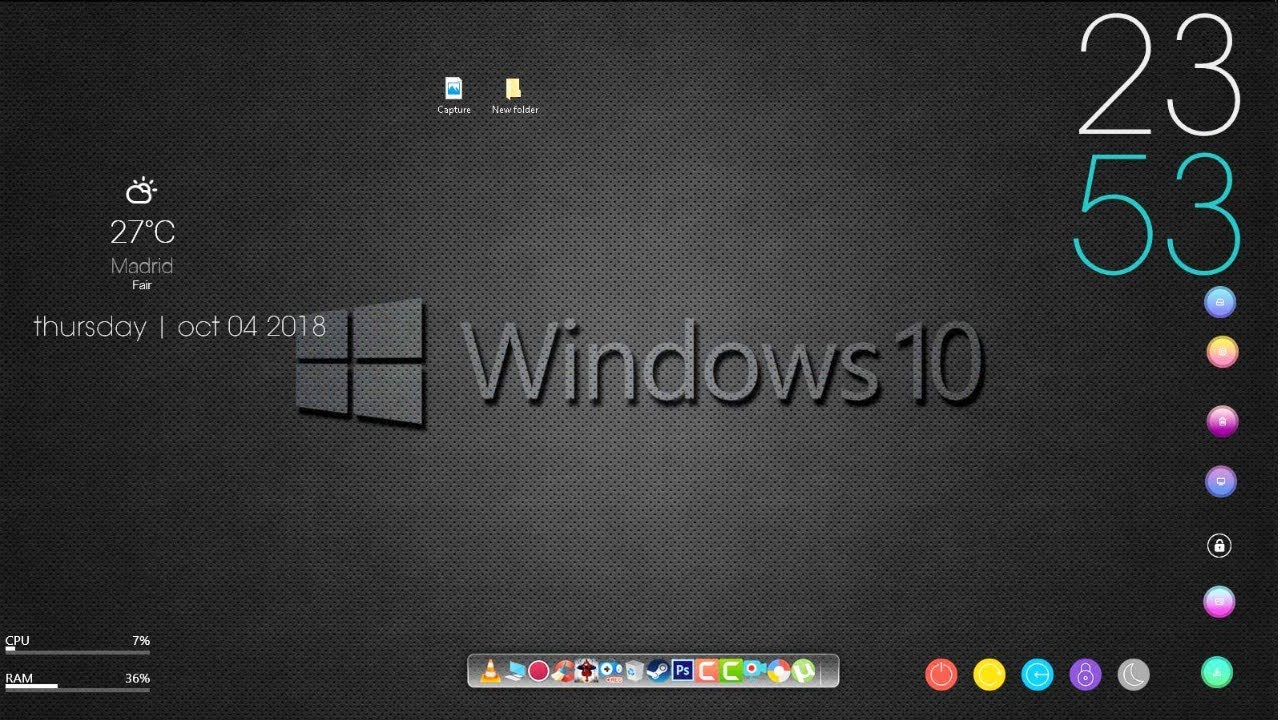1280x720 pixels.
Task: Click the blue-pink gradient orb with folder symbol
Action: pyautogui.click(x=1219, y=602)
